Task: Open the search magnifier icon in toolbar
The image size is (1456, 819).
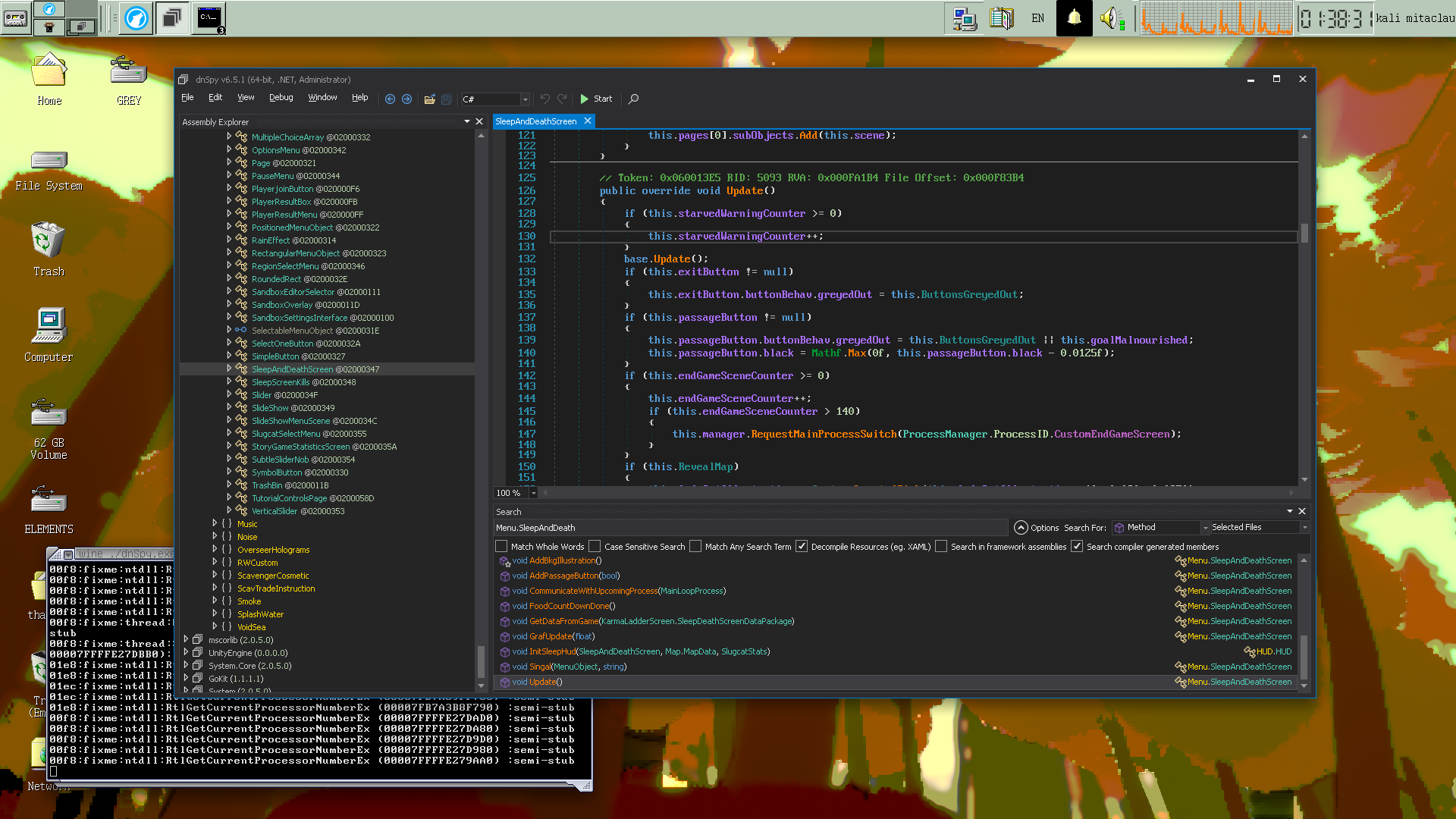Action: pos(633,99)
